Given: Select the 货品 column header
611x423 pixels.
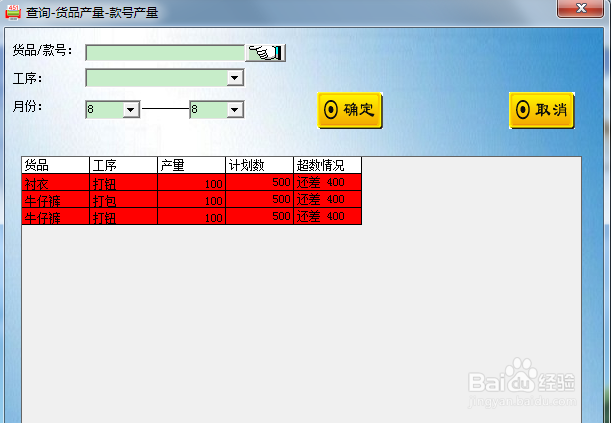Looking at the screenshot, I should pos(56,165).
